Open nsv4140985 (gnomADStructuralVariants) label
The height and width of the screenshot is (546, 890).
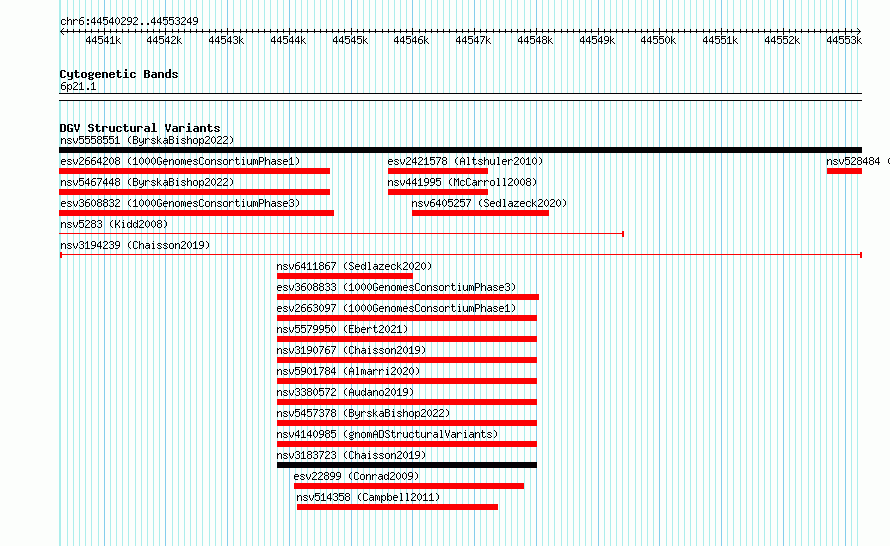point(387,434)
